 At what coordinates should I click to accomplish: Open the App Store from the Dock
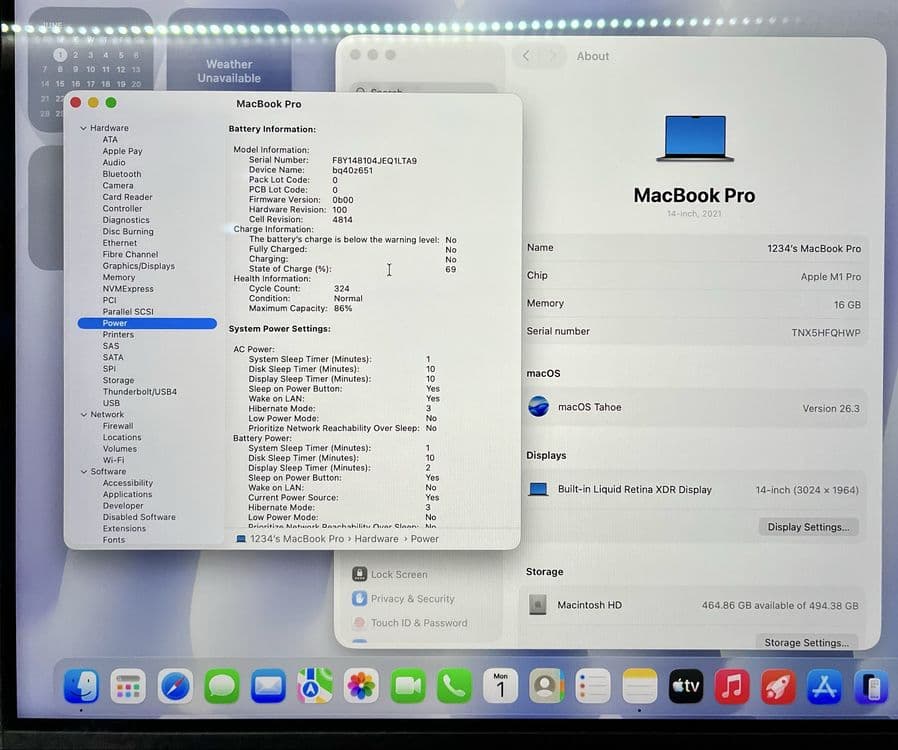pyautogui.click(x=824, y=685)
